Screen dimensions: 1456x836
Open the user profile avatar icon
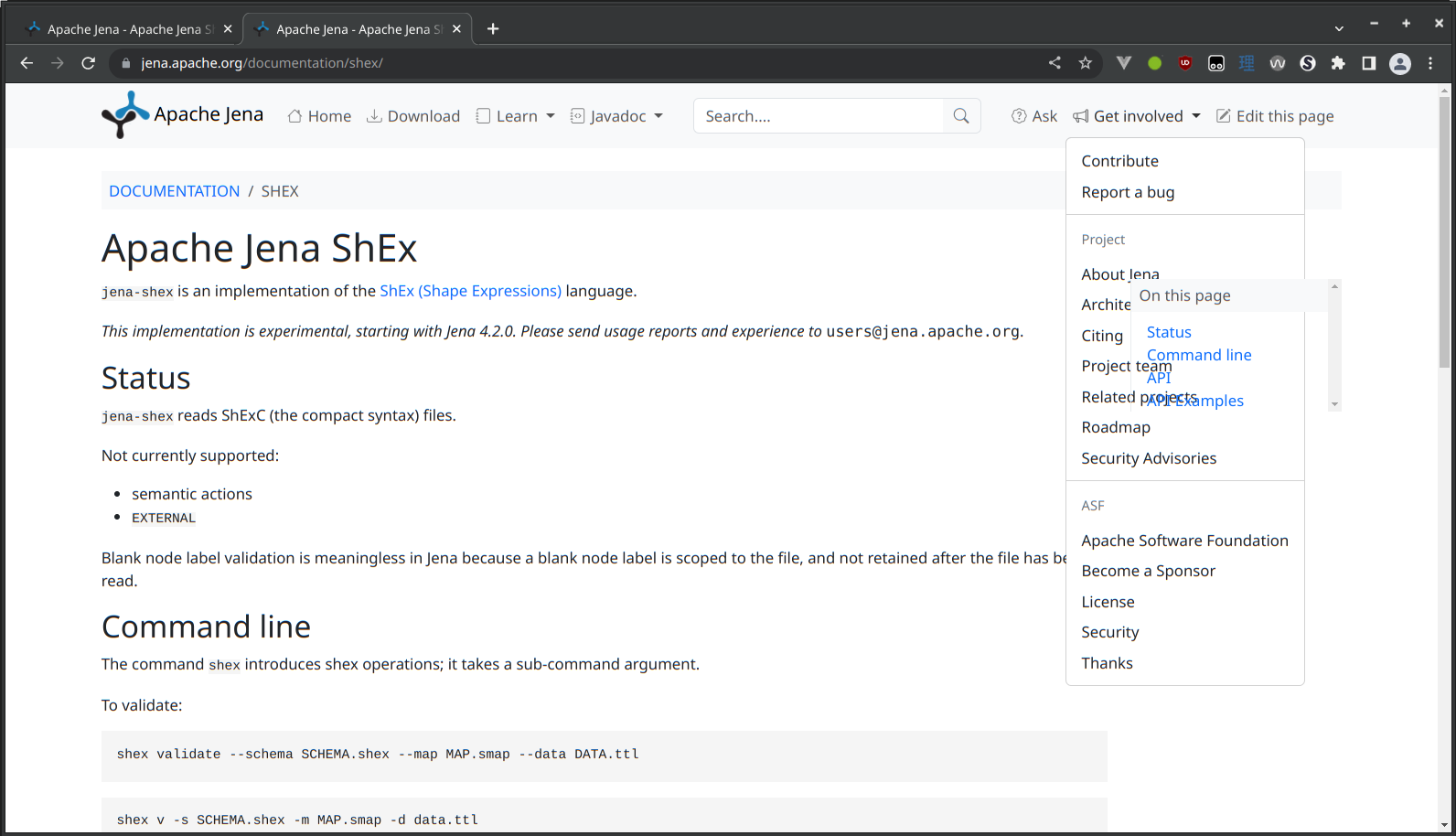click(1400, 63)
